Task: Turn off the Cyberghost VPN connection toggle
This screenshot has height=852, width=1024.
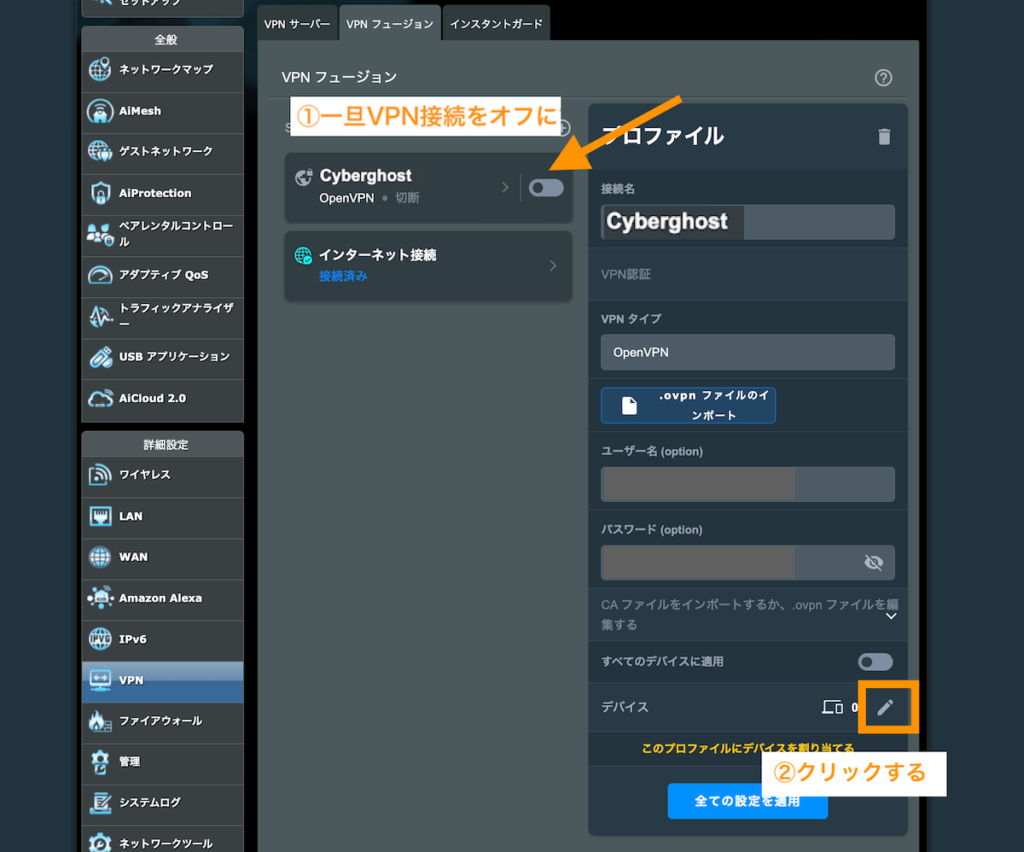Action: point(545,187)
